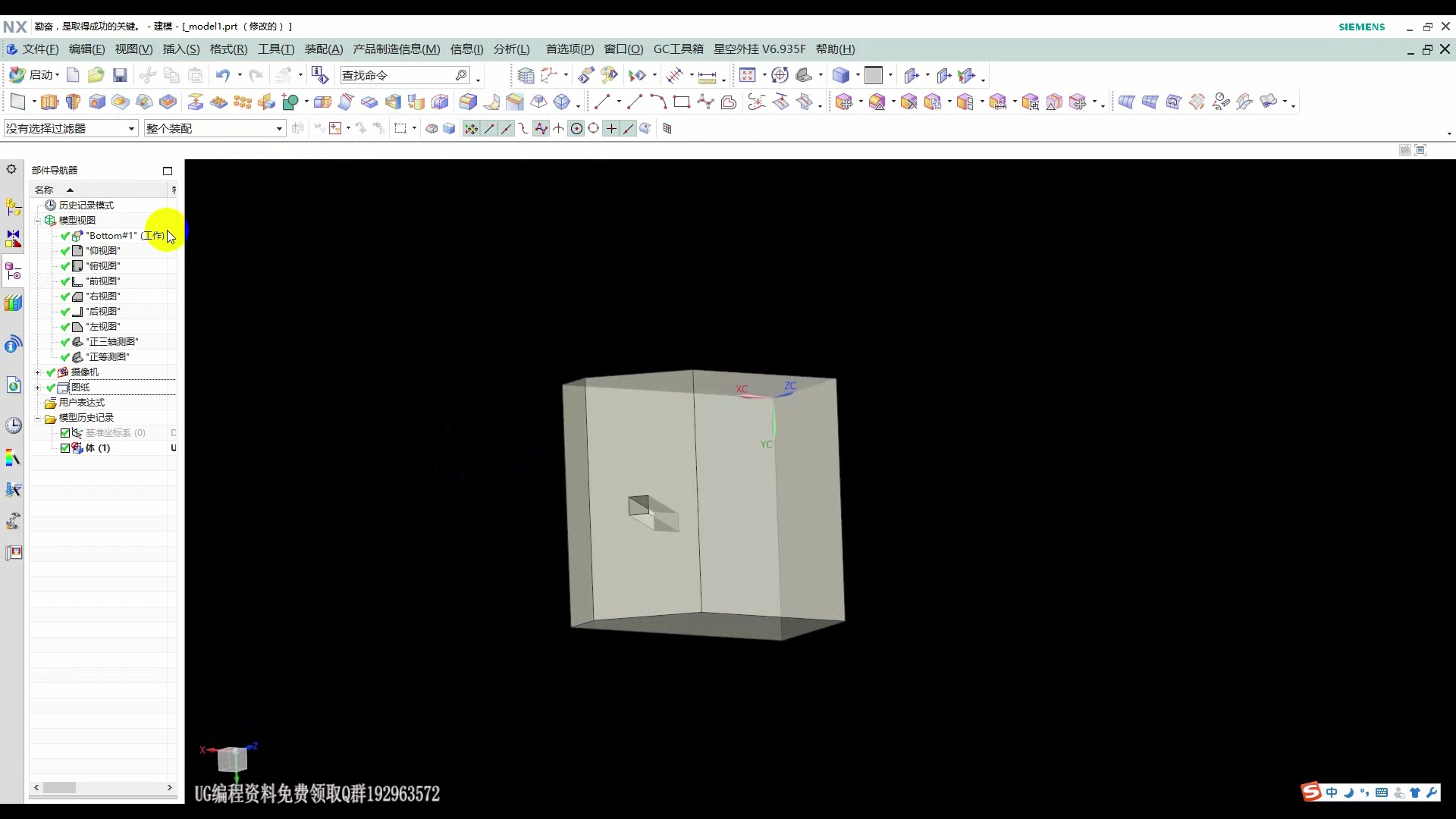Screen dimensions: 1456x819
Task: Click the 启动 start button
Action: click(34, 75)
